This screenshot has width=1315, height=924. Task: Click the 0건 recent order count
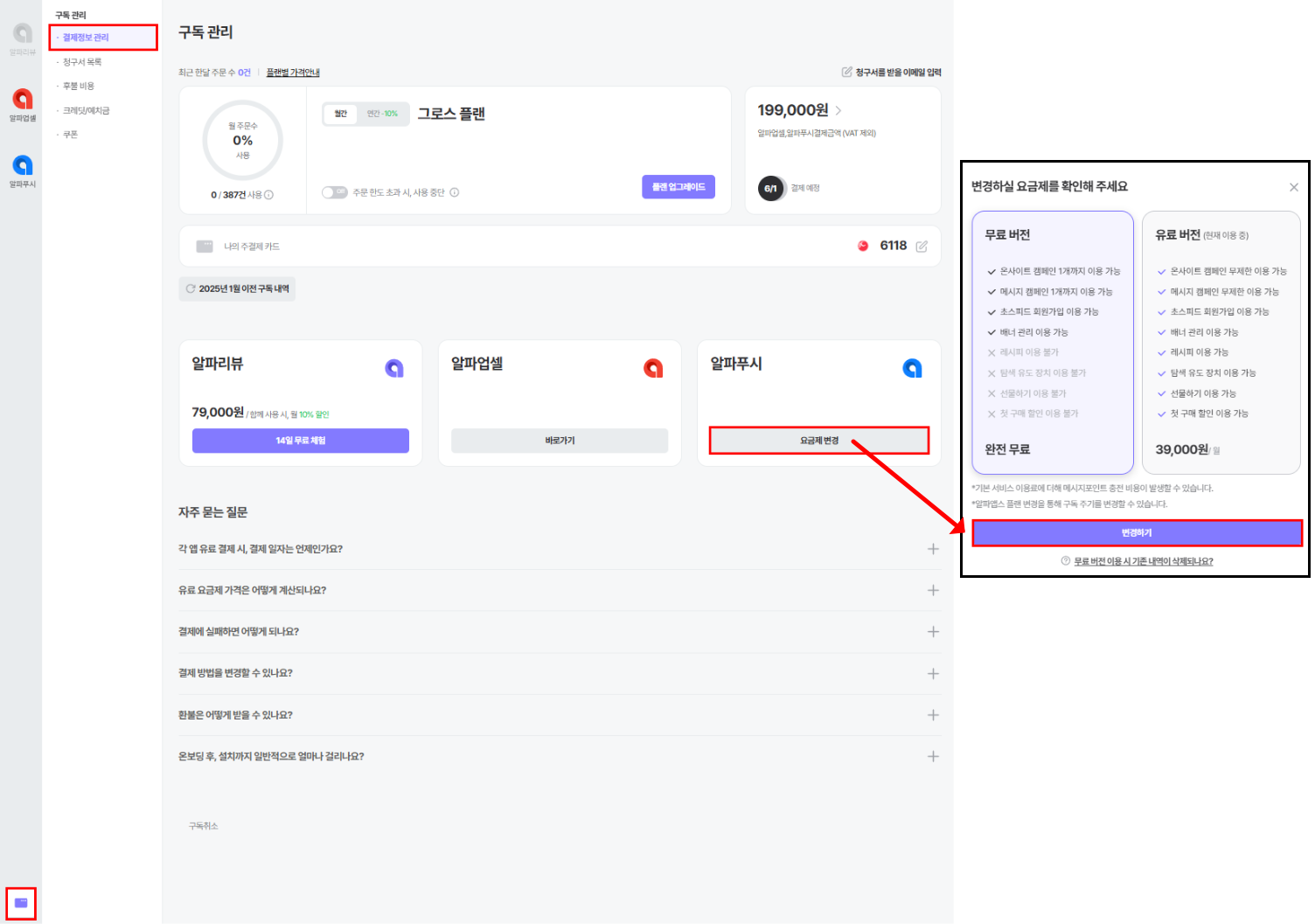coord(244,73)
